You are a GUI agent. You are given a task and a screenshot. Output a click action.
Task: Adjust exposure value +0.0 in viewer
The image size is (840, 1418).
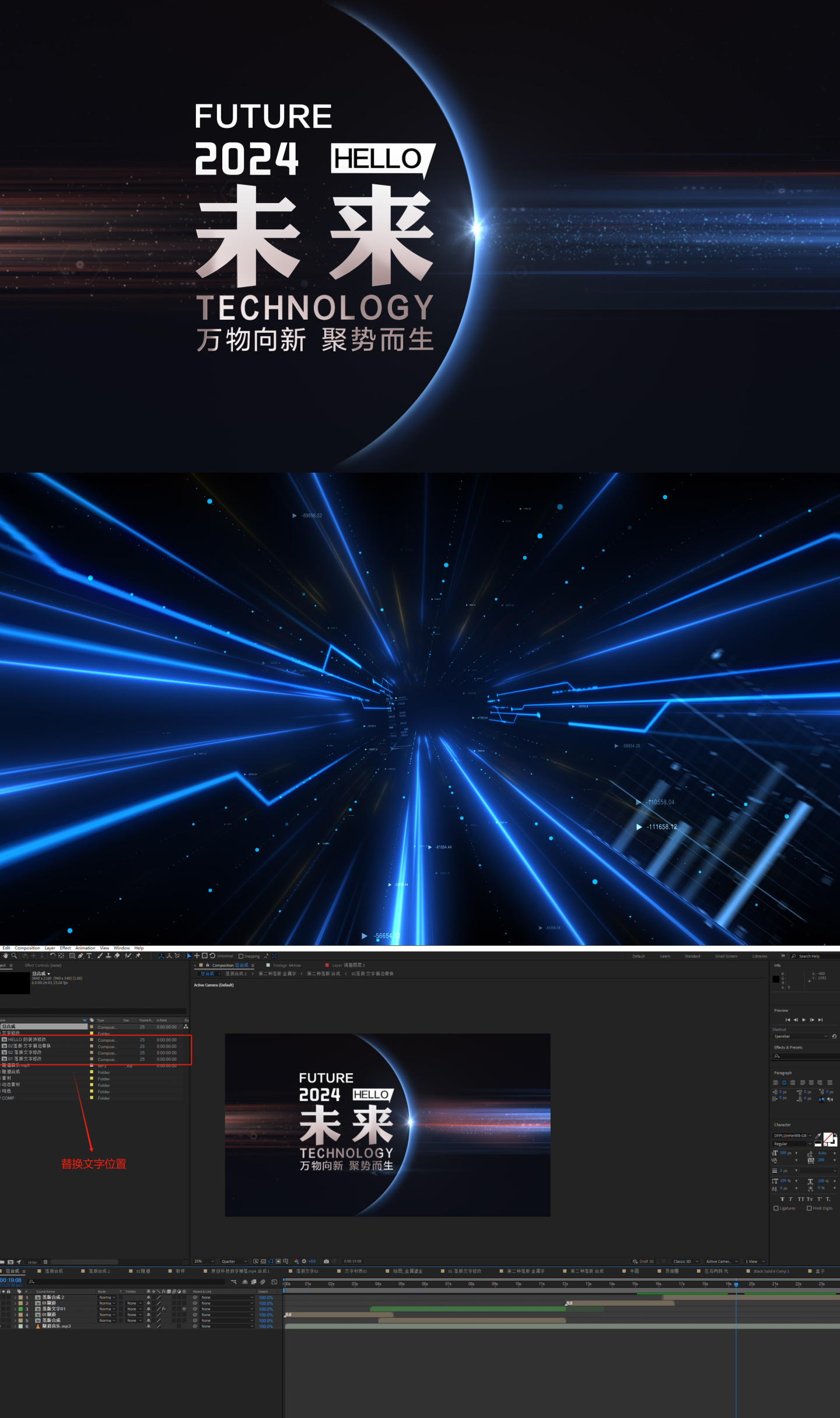312,1262
